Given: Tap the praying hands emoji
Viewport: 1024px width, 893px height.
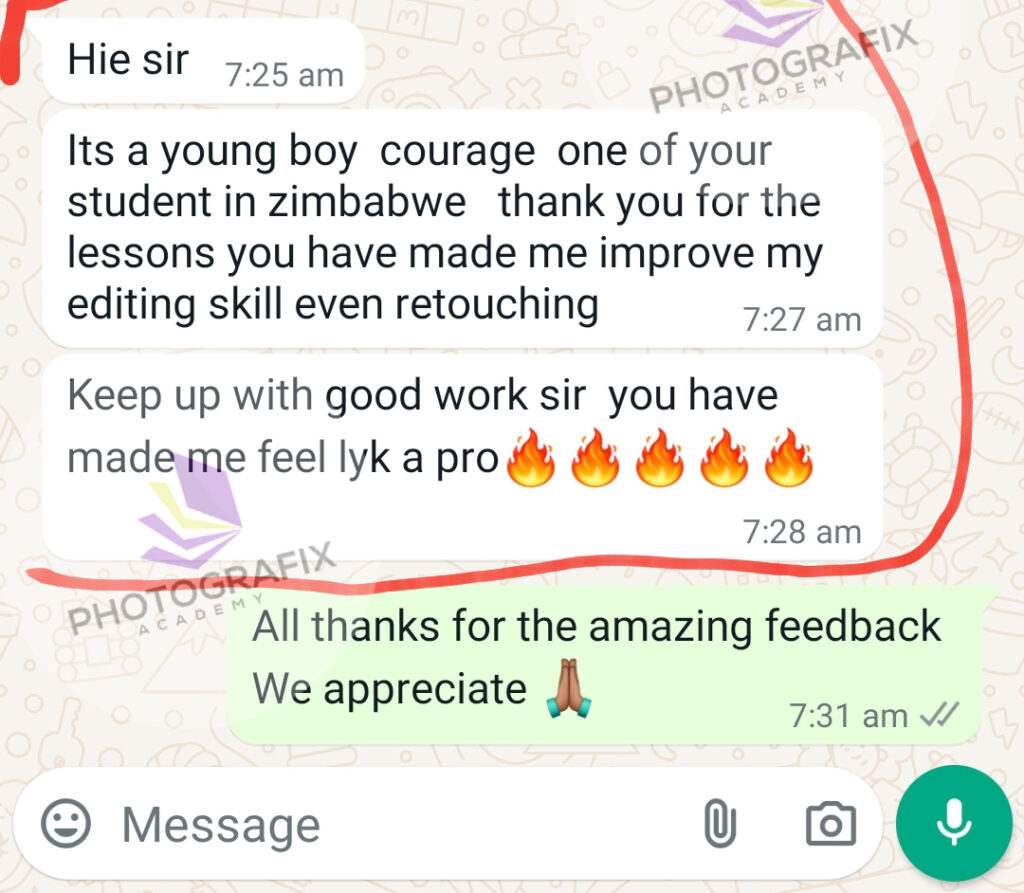Looking at the screenshot, I should point(569,689).
